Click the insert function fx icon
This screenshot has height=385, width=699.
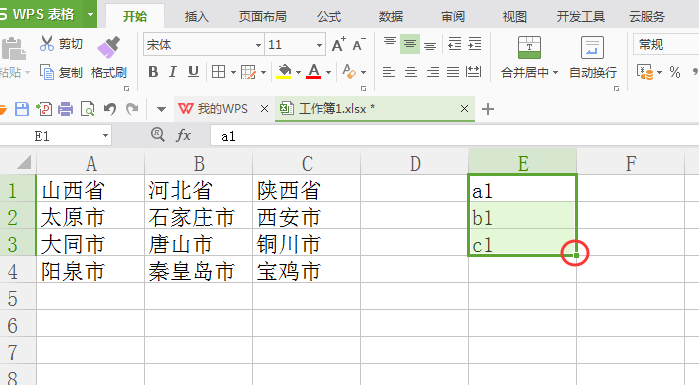(x=183, y=135)
